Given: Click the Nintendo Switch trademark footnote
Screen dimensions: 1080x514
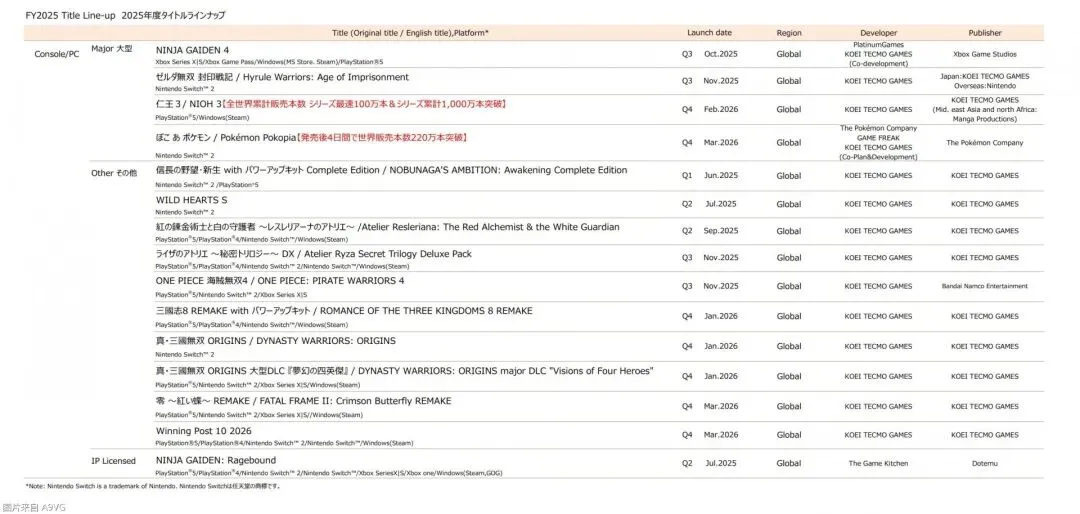Looking at the screenshot, I should coord(154,486).
